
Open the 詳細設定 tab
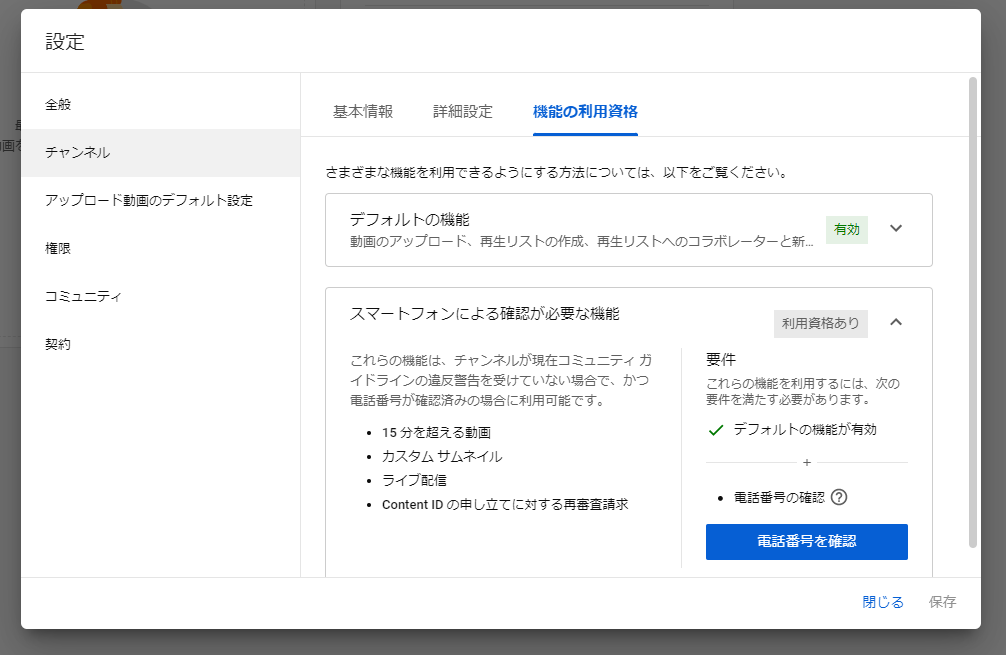463,111
